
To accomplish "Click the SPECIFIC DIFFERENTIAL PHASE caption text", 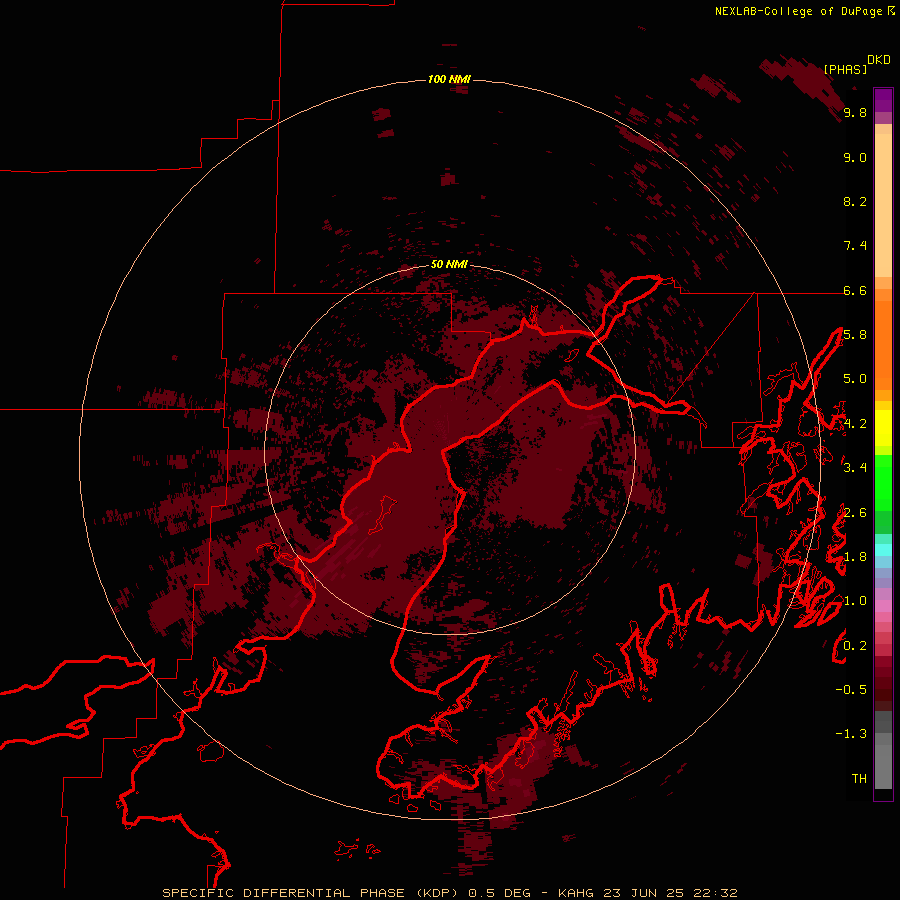I will (x=285, y=893).
